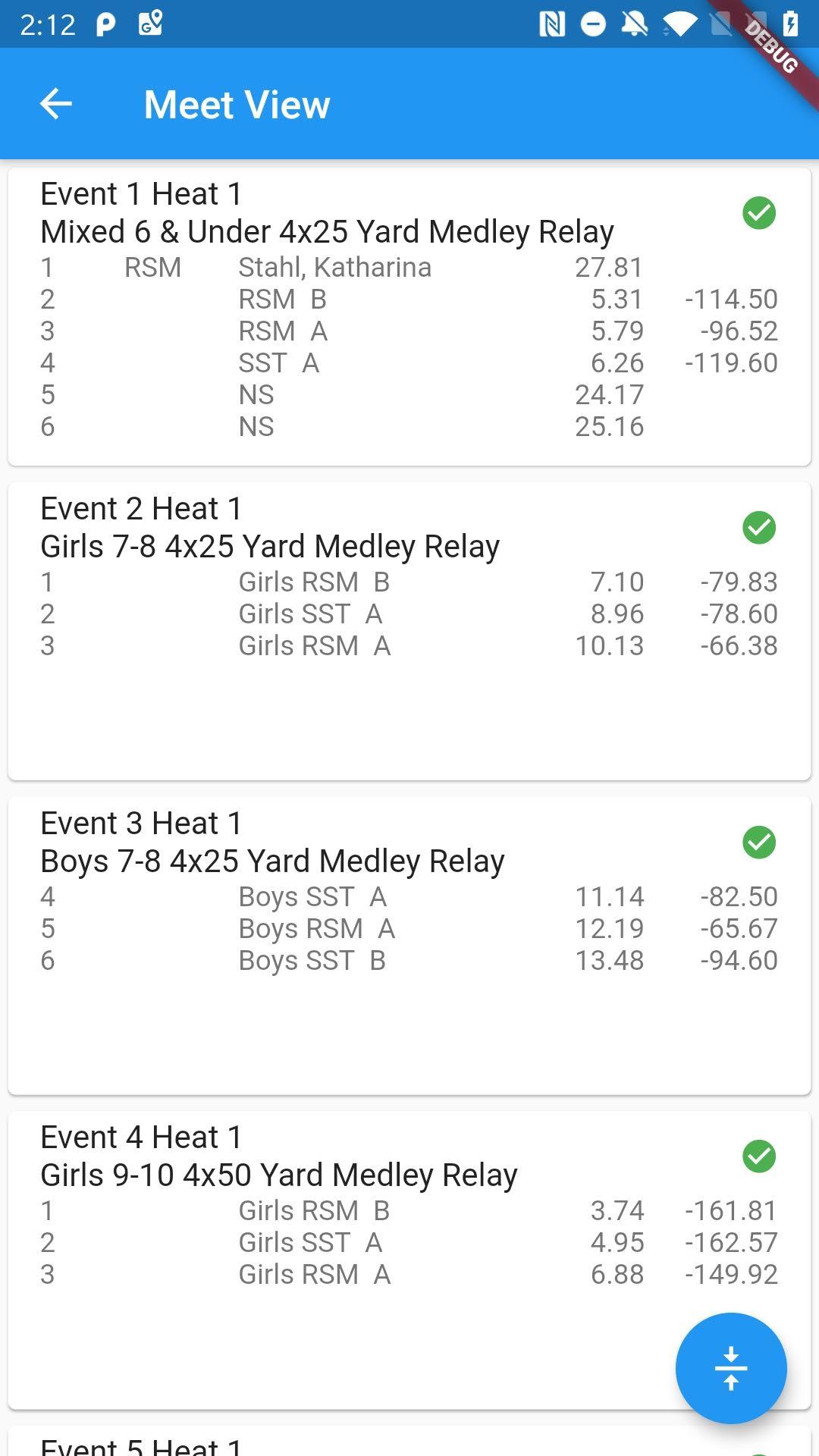Screen dimensions: 819x1456
Task: Open Girls 7-8 4x25 Yard Medley Relay
Action: coord(270,546)
